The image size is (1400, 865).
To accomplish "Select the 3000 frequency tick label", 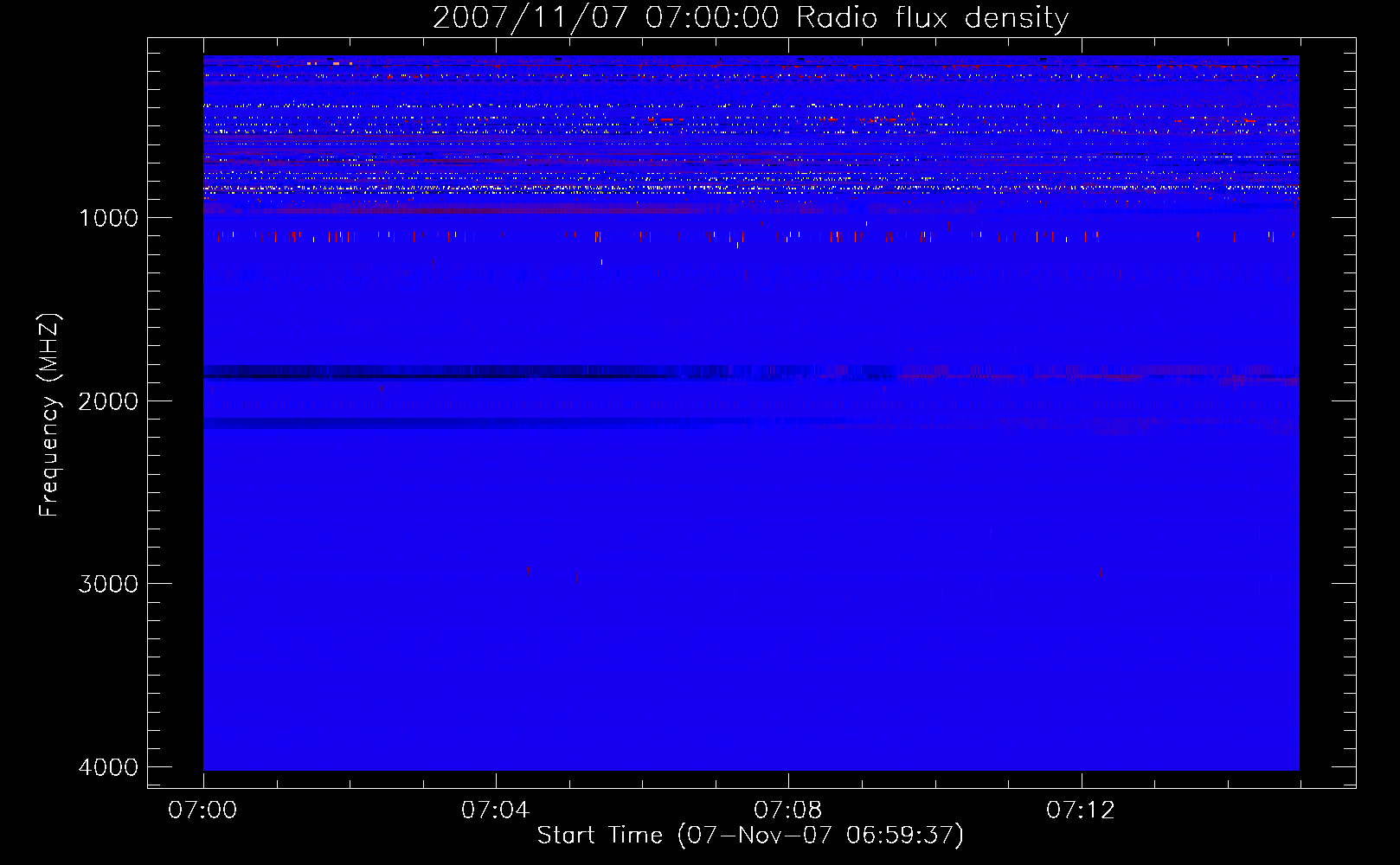I will (109, 584).
